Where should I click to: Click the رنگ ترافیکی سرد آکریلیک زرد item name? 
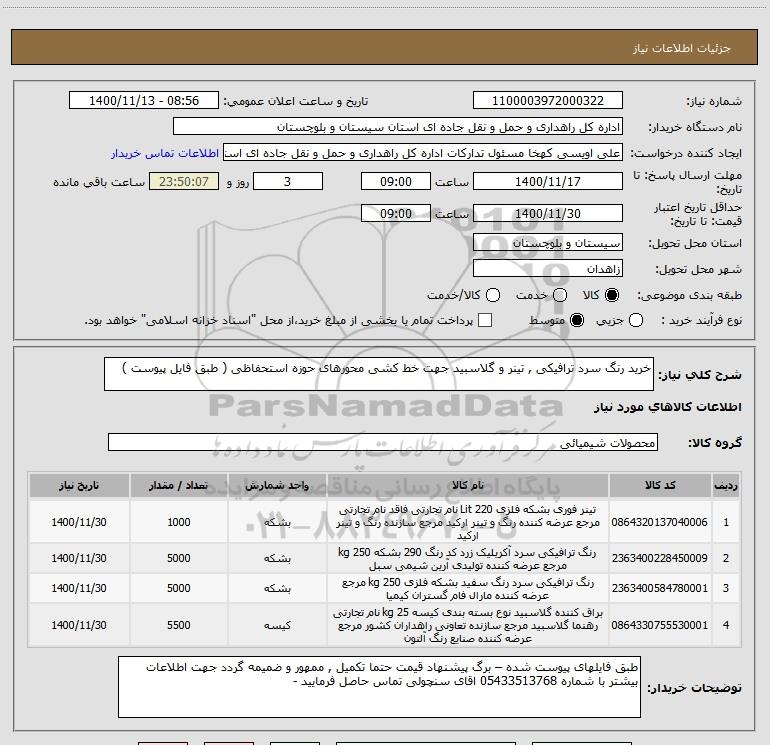pos(468,558)
